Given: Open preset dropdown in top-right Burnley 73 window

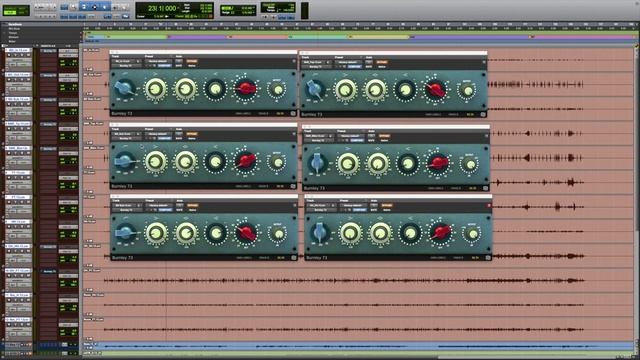Looking at the screenshot, I should (348, 62).
